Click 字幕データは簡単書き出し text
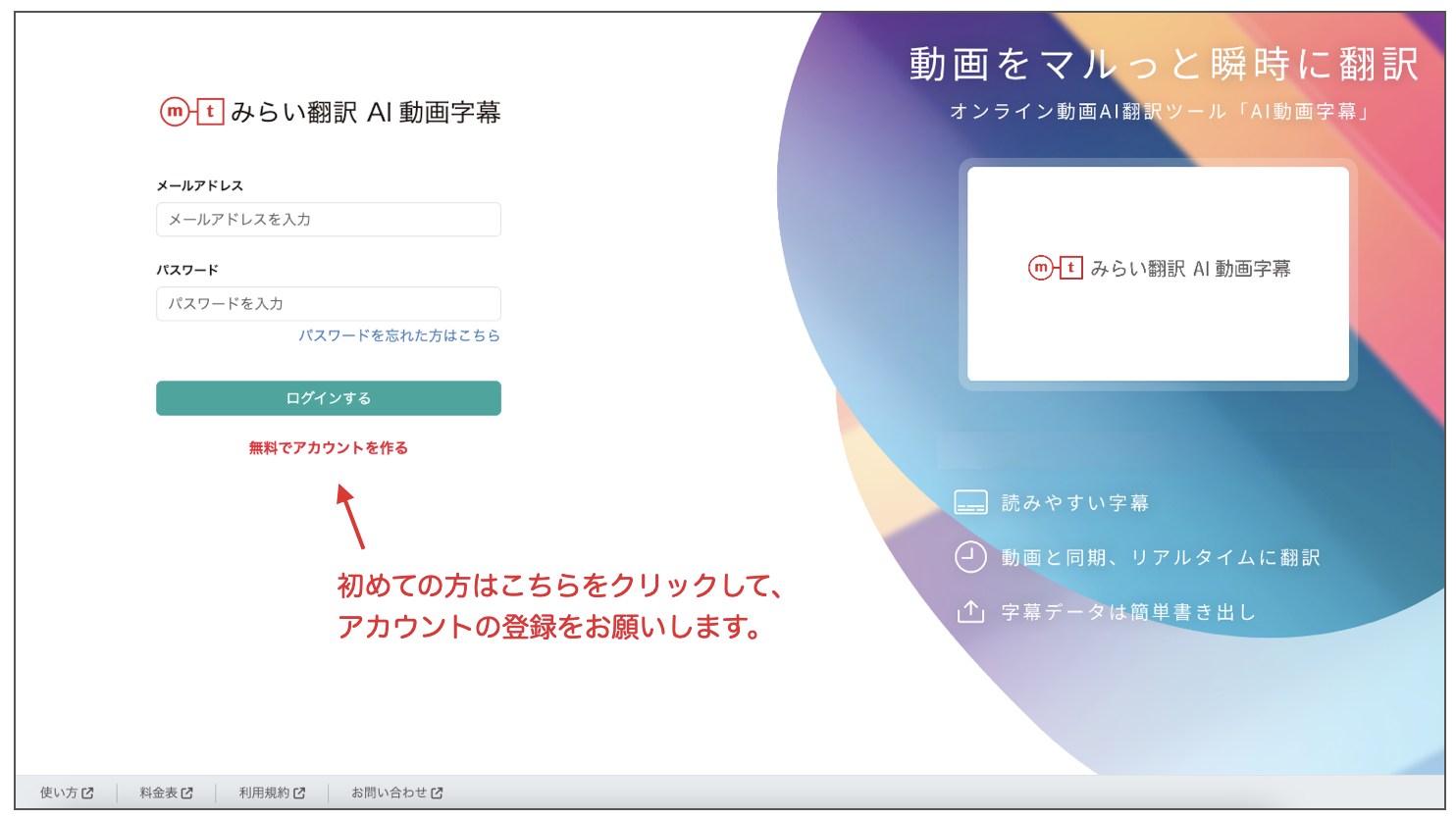Viewport: 1456px width, 819px height. click(1128, 612)
